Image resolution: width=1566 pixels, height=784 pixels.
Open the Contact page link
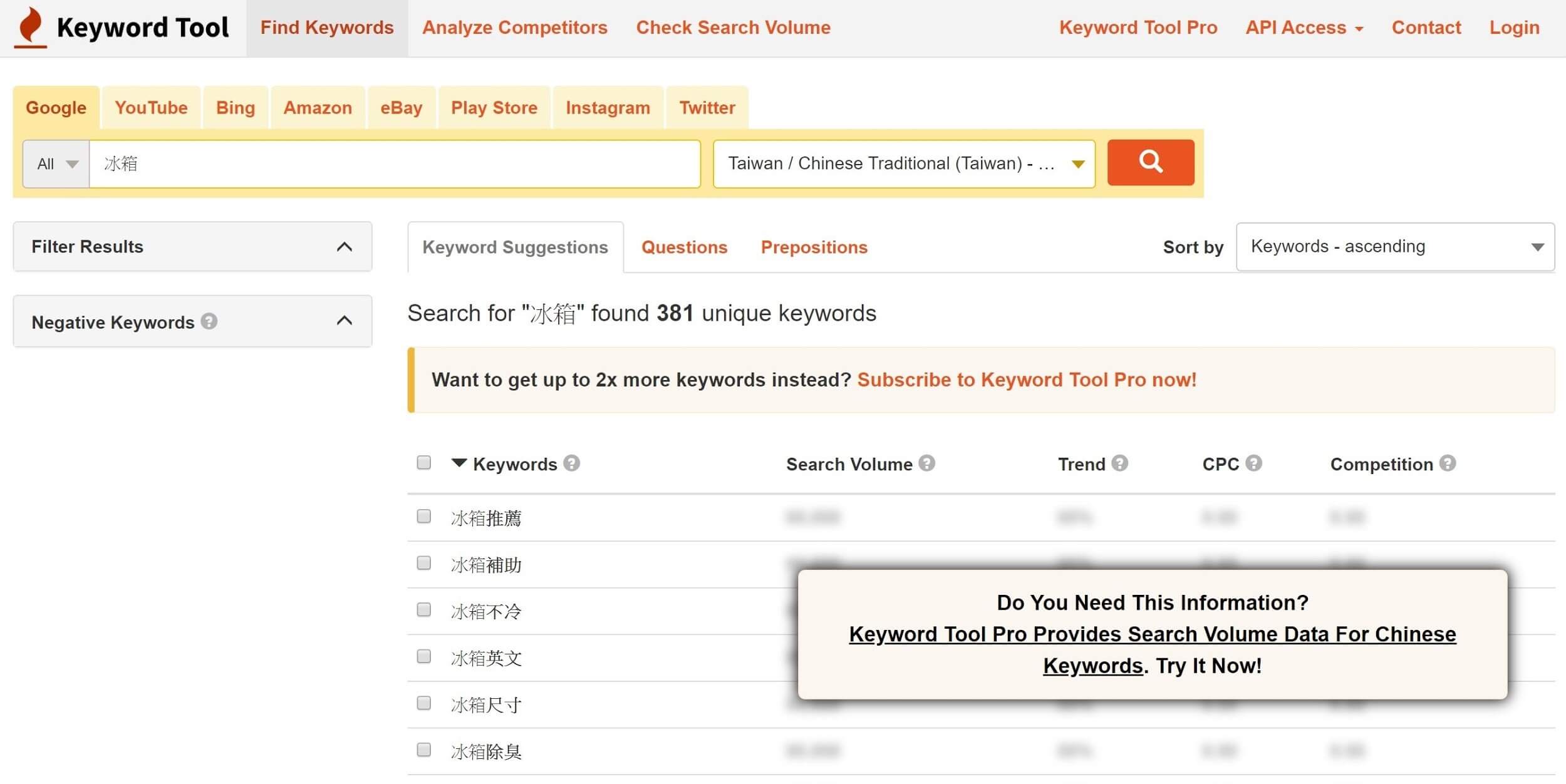pos(1426,28)
